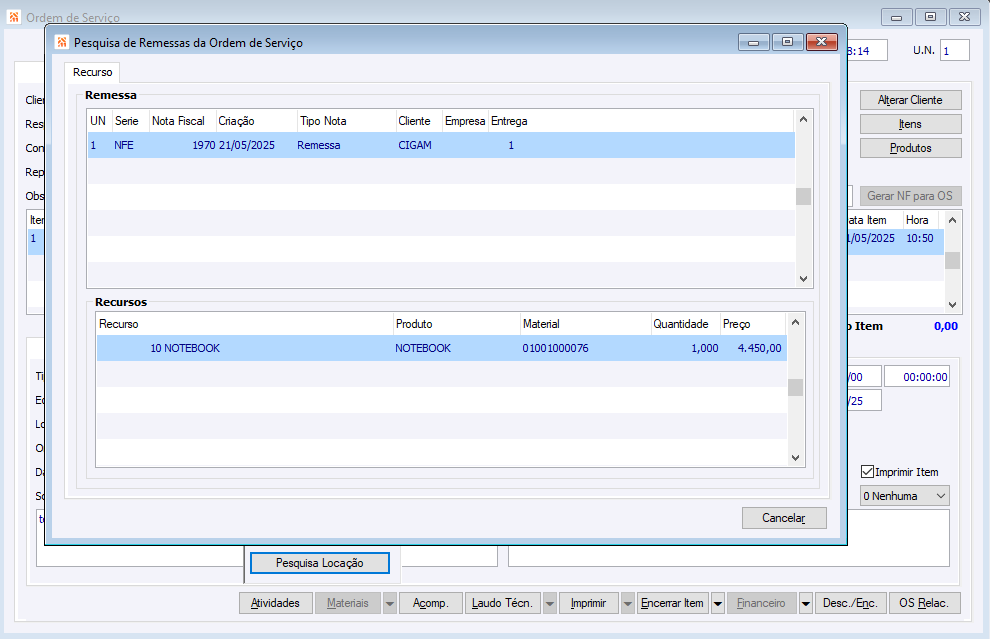Click the Empresa column header

click(465, 121)
